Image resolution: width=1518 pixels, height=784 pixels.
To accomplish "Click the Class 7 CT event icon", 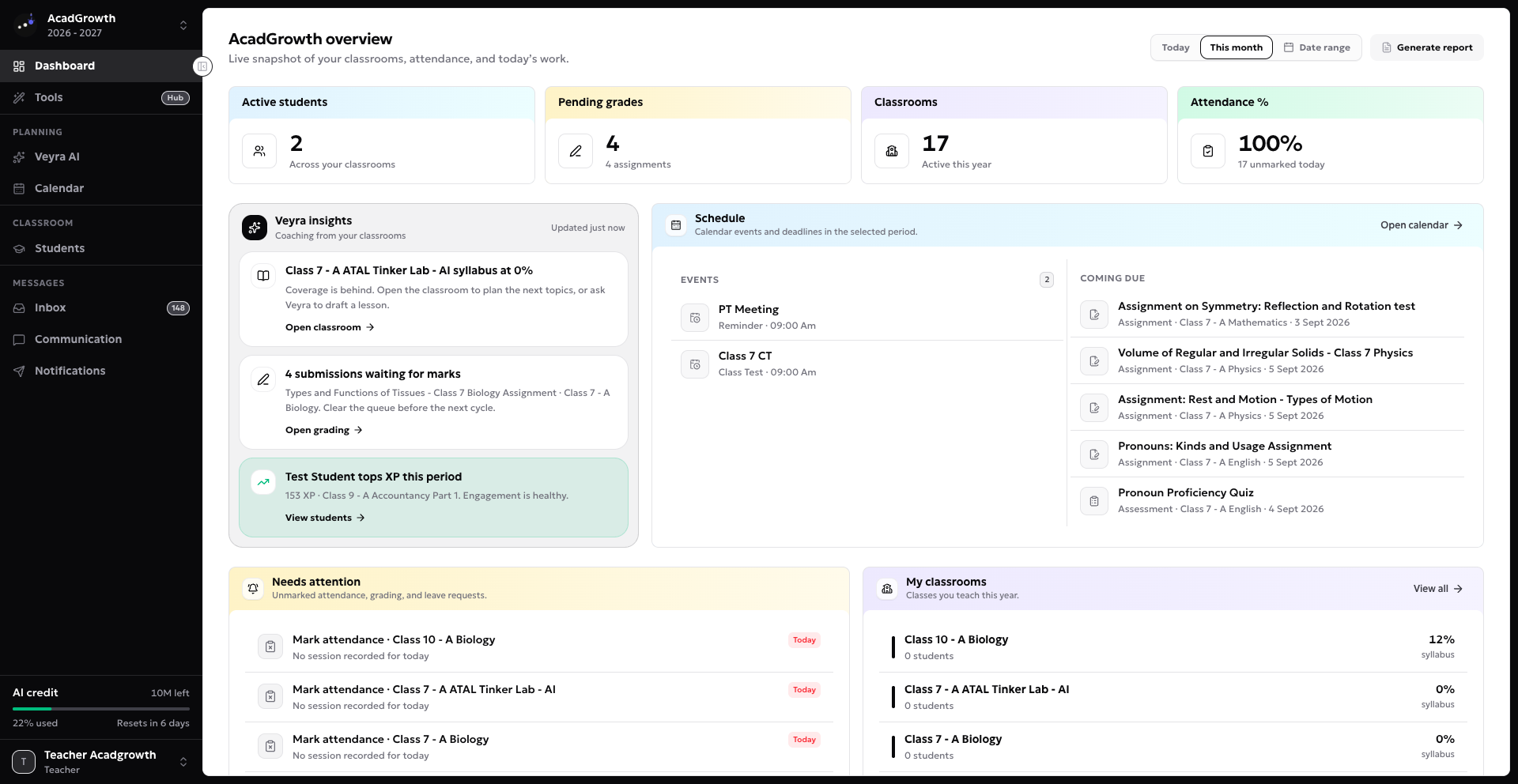I will click(695, 364).
